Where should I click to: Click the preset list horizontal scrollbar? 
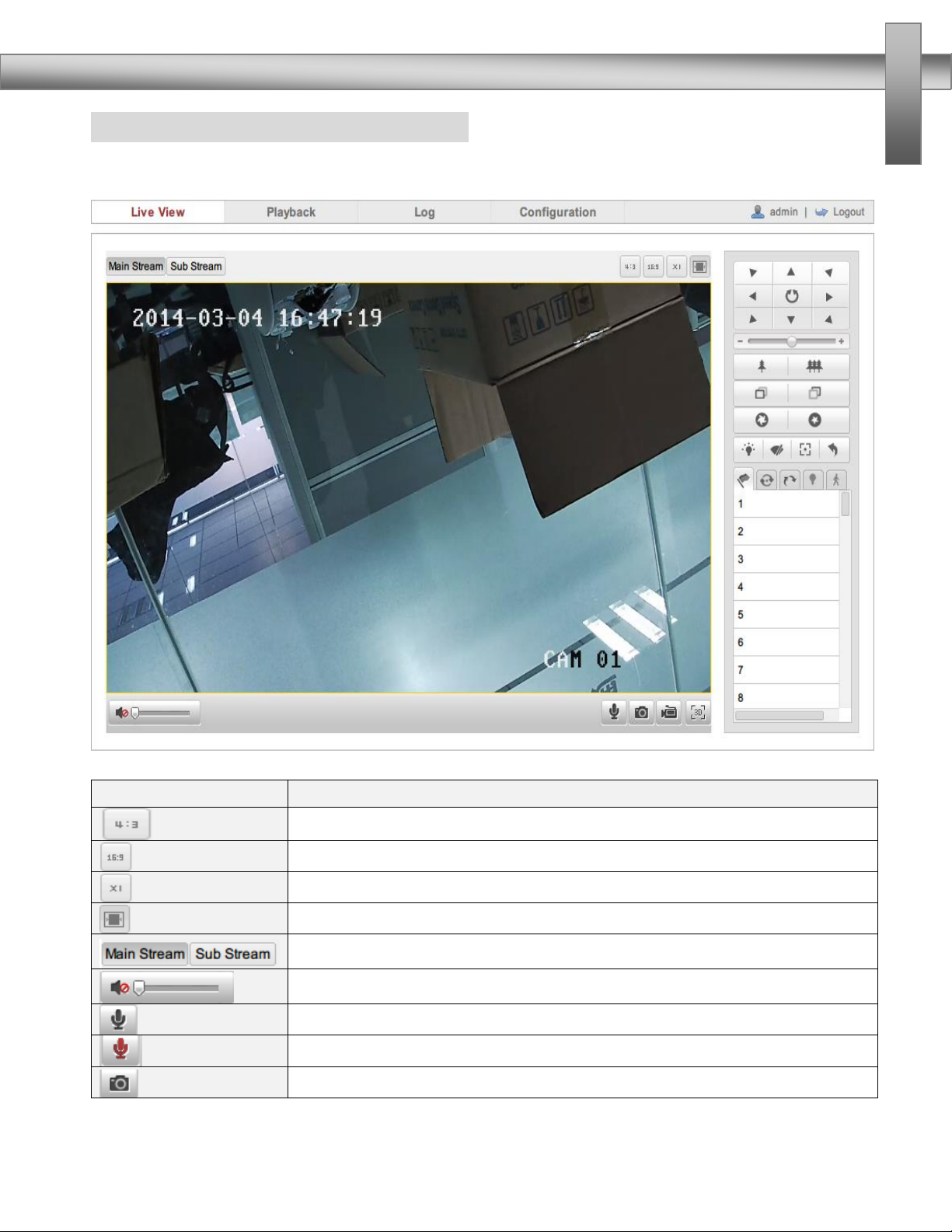point(779,716)
